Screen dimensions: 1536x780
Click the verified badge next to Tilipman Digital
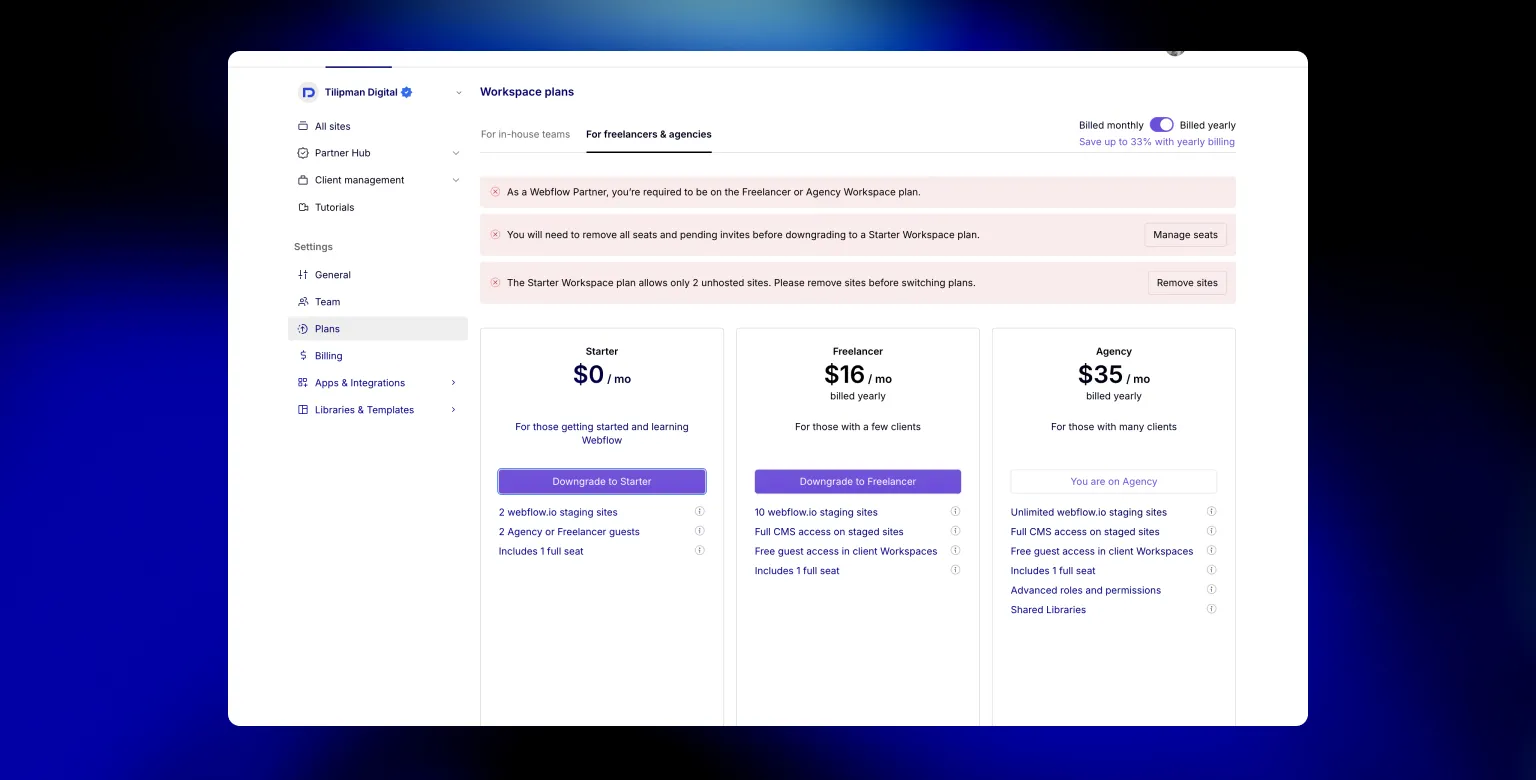407,92
